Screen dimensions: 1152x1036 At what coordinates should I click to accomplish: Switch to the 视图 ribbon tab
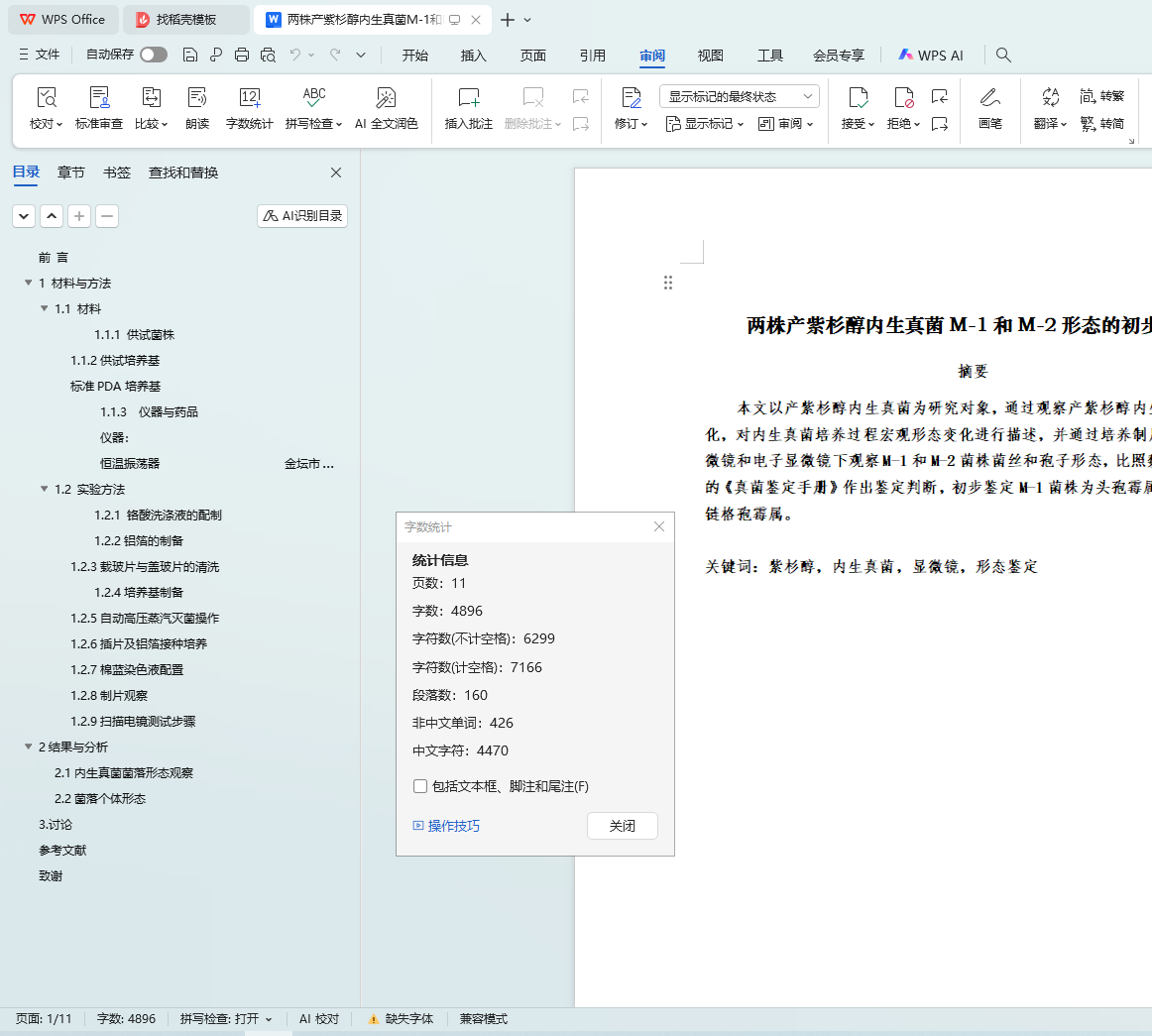click(x=710, y=56)
